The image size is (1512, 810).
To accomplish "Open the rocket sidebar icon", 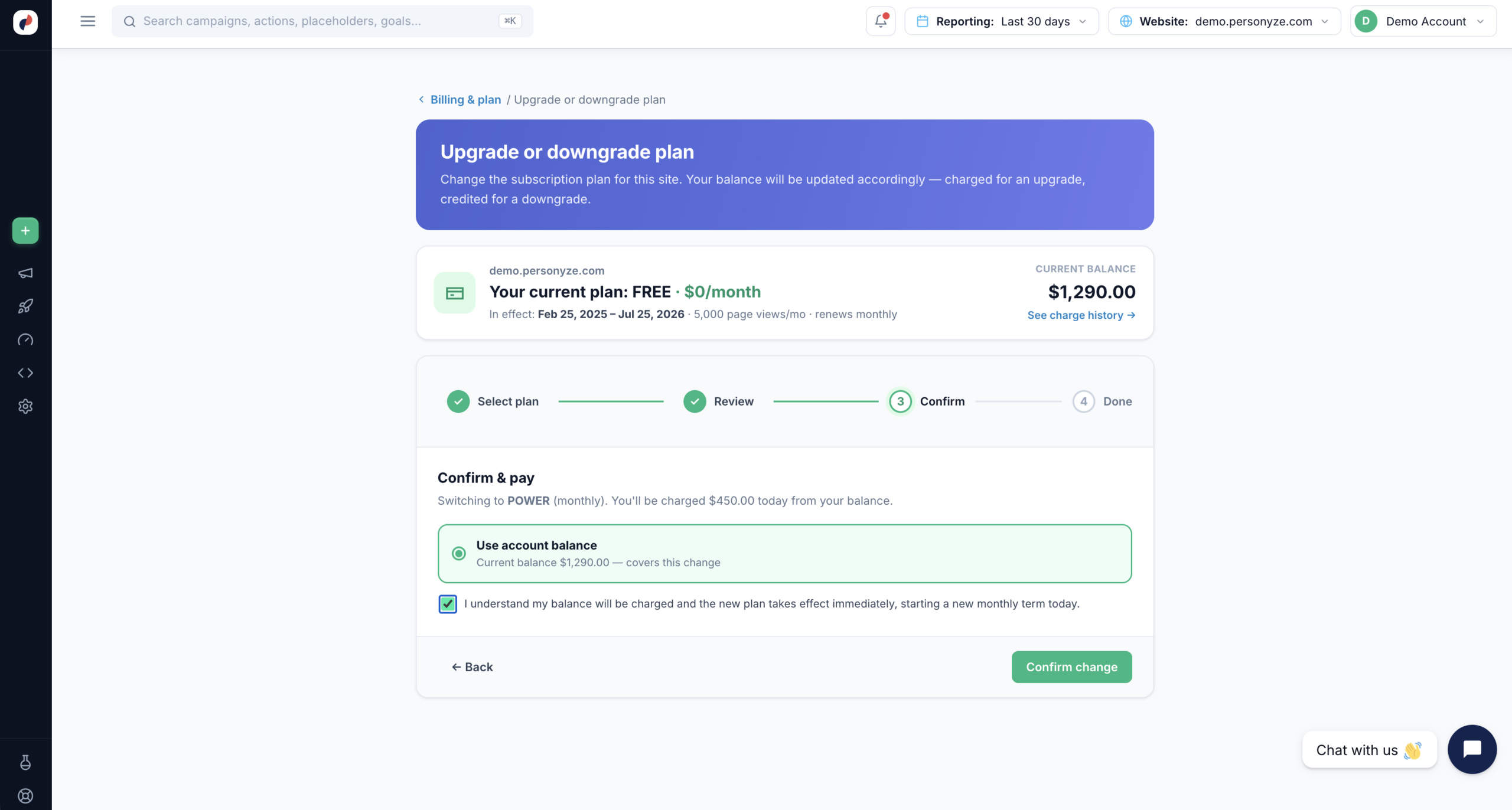I will pos(25,306).
